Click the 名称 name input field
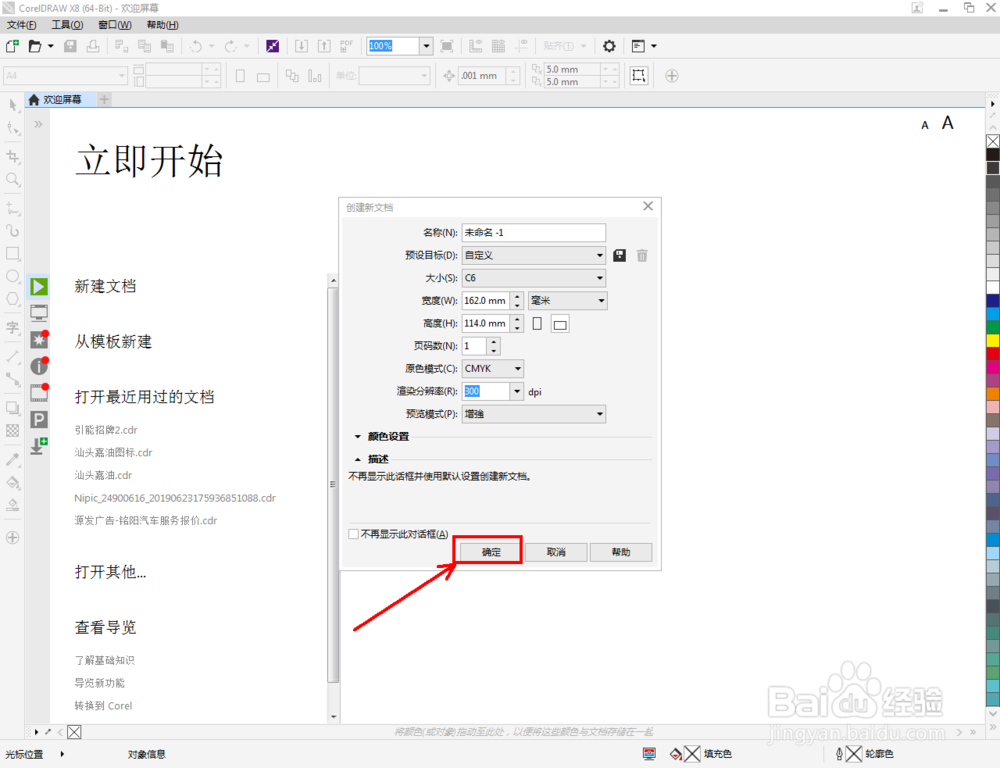Image resolution: width=1000 pixels, height=768 pixels. pos(534,233)
